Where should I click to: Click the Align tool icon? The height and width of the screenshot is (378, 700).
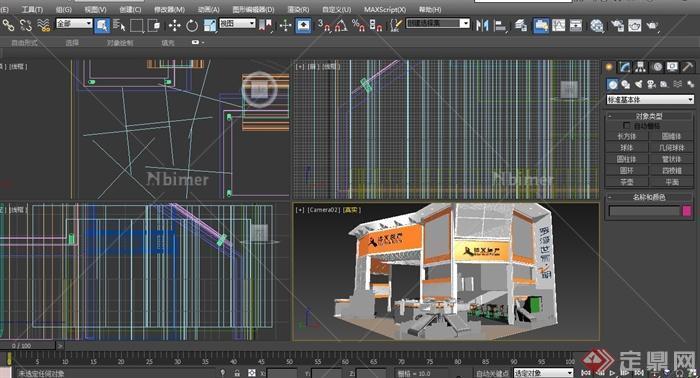(500, 25)
